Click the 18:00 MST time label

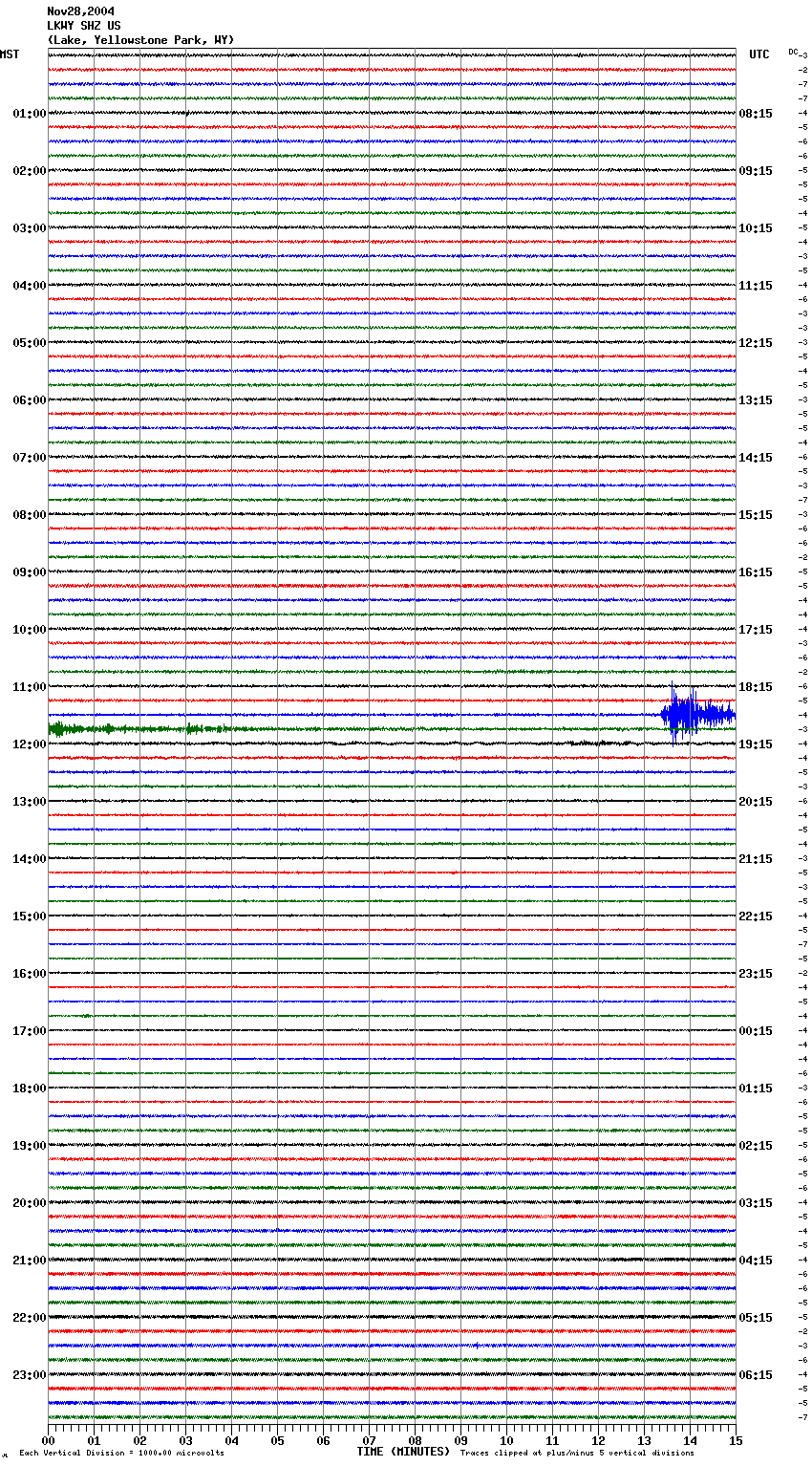coord(30,1089)
